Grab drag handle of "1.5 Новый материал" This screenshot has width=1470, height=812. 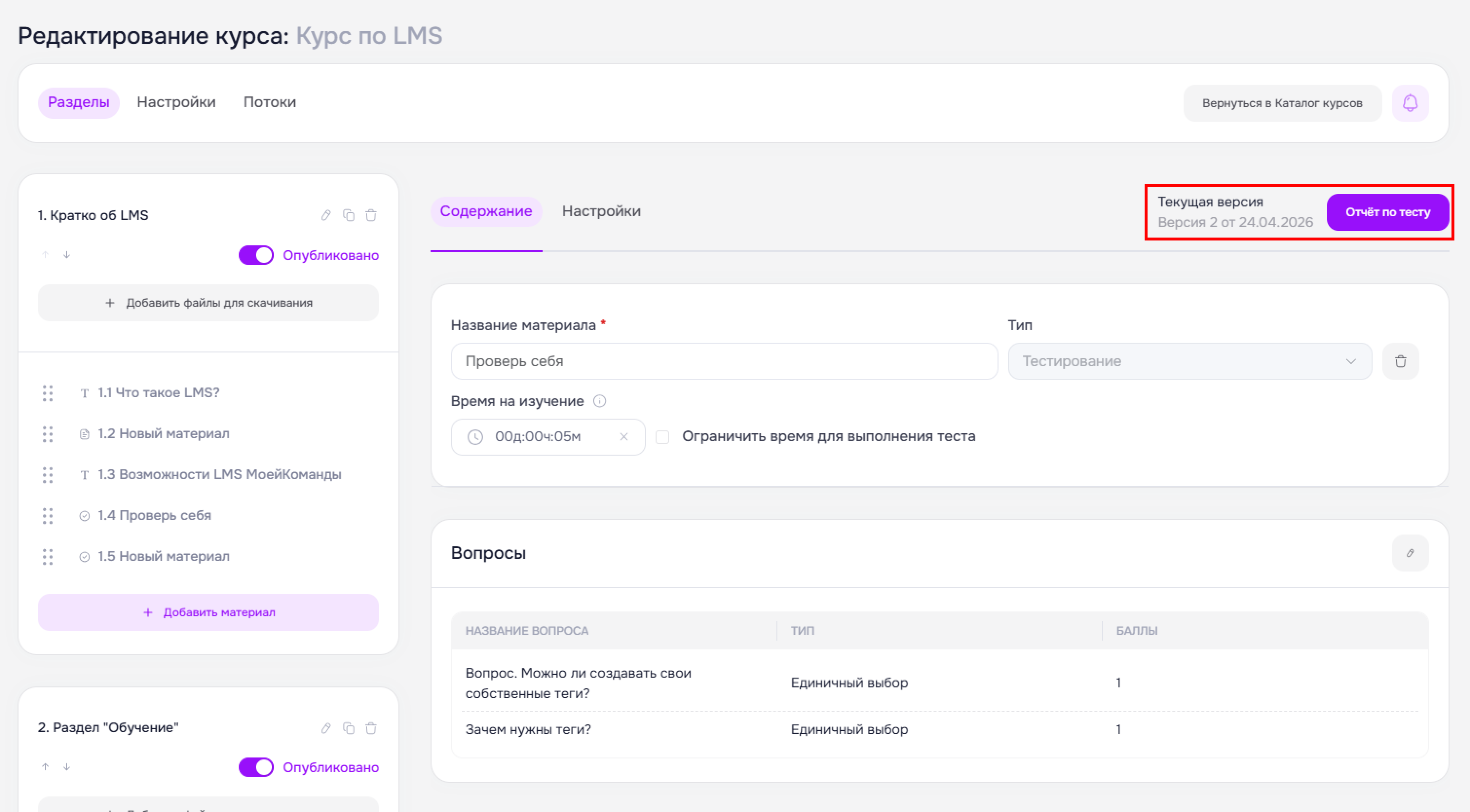[48, 556]
